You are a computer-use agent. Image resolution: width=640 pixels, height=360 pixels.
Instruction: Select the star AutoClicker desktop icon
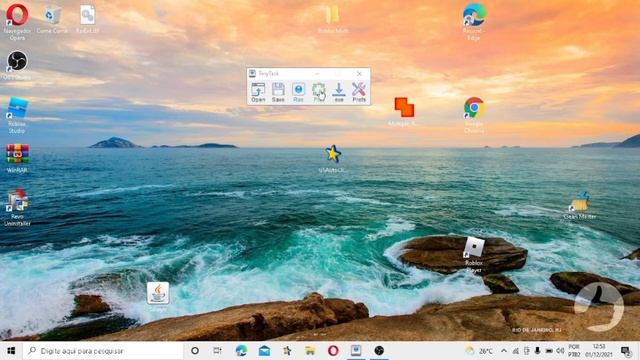[333, 159]
